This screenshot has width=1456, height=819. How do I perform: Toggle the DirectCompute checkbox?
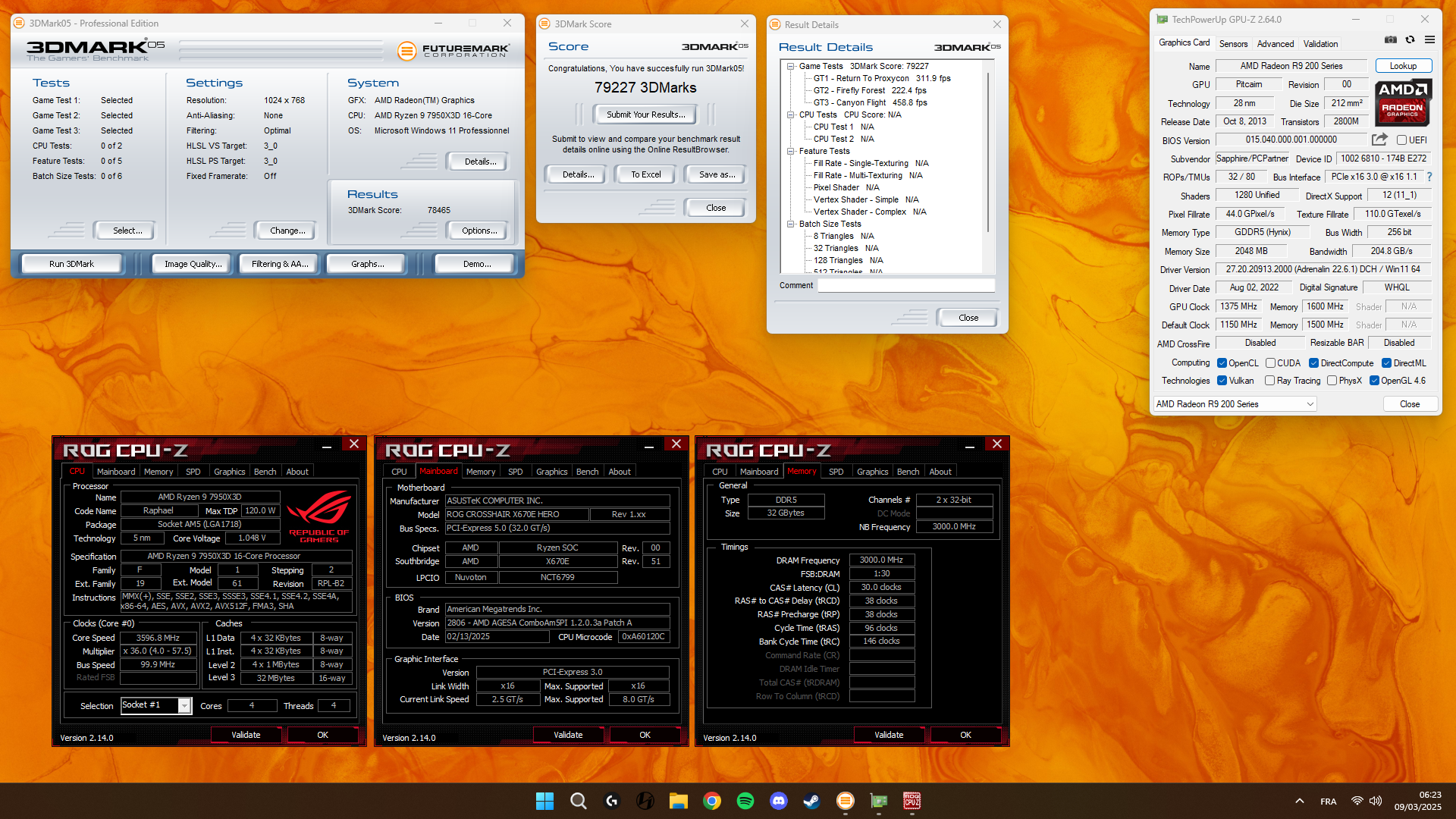click(1313, 363)
